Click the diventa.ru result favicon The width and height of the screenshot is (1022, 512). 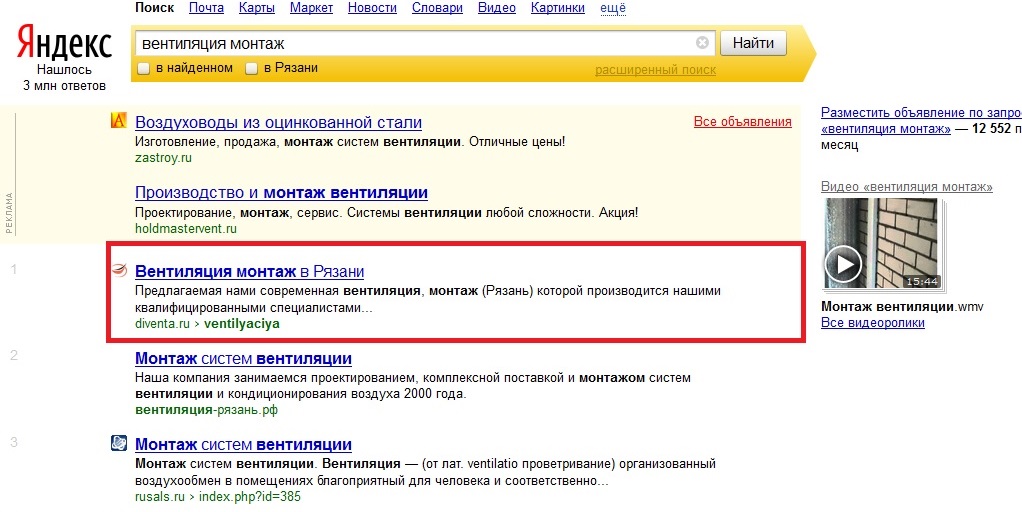[119, 270]
